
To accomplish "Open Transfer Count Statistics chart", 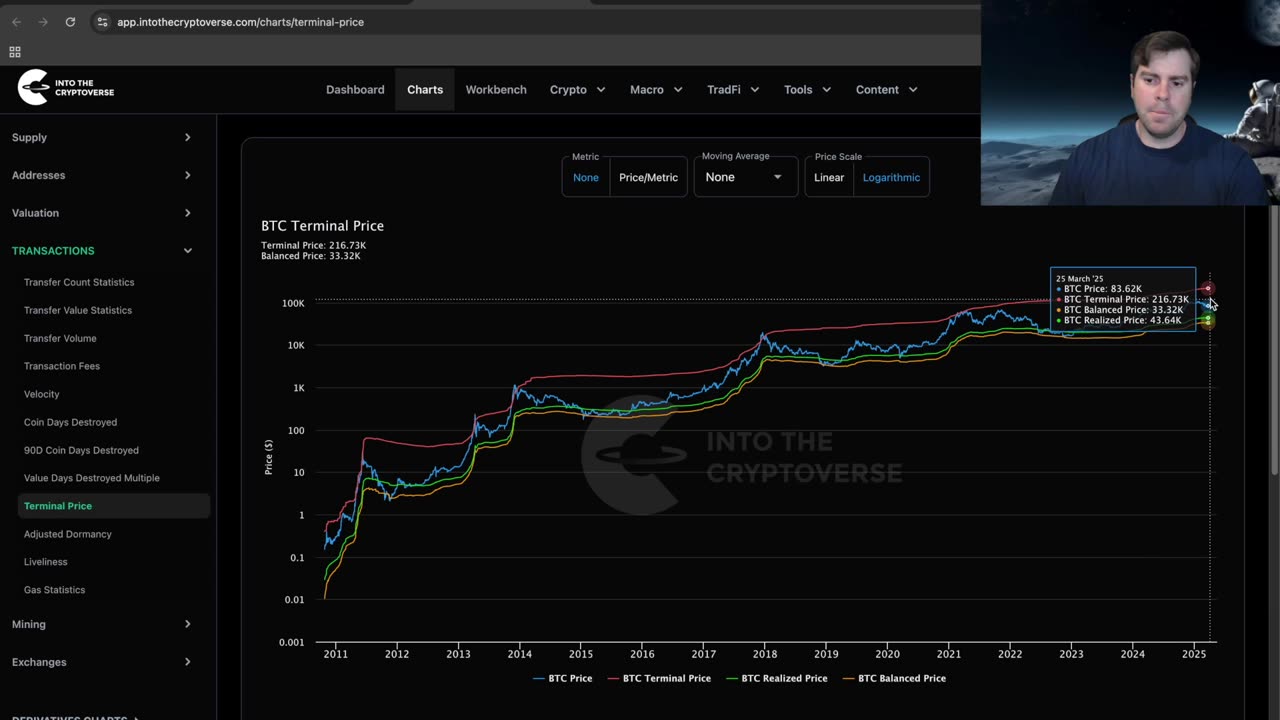I will pos(79,282).
